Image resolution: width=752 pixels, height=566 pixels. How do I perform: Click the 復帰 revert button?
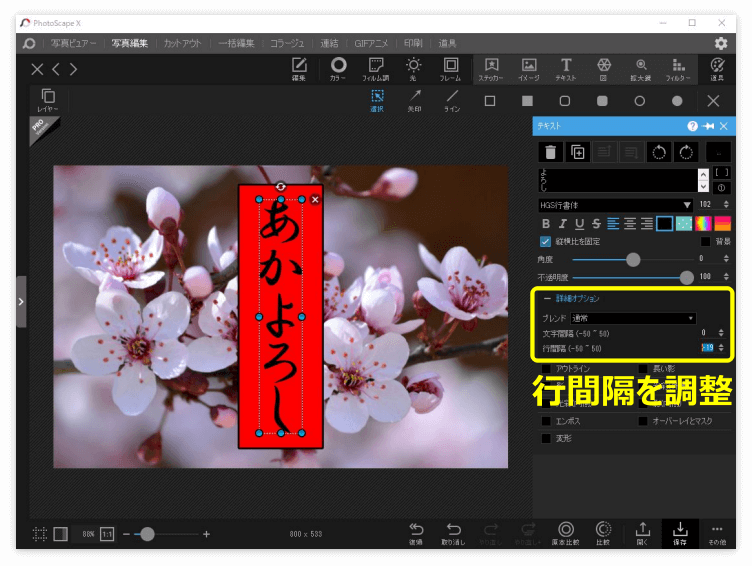point(416,533)
